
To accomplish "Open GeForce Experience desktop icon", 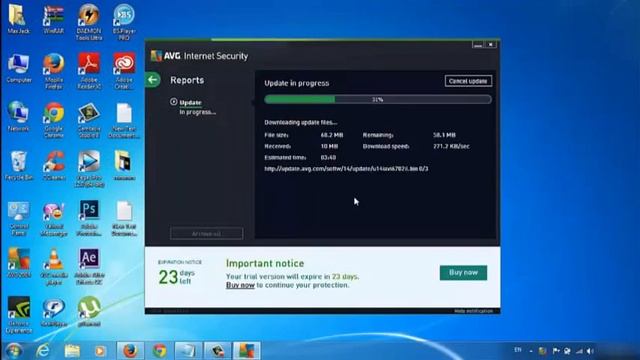I will [18, 314].
